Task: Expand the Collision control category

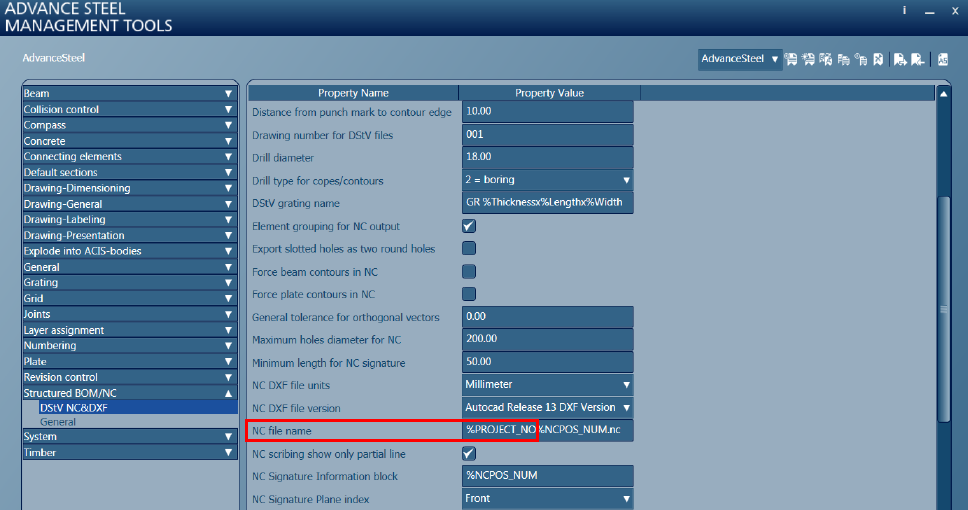Action: click(130, 109)
